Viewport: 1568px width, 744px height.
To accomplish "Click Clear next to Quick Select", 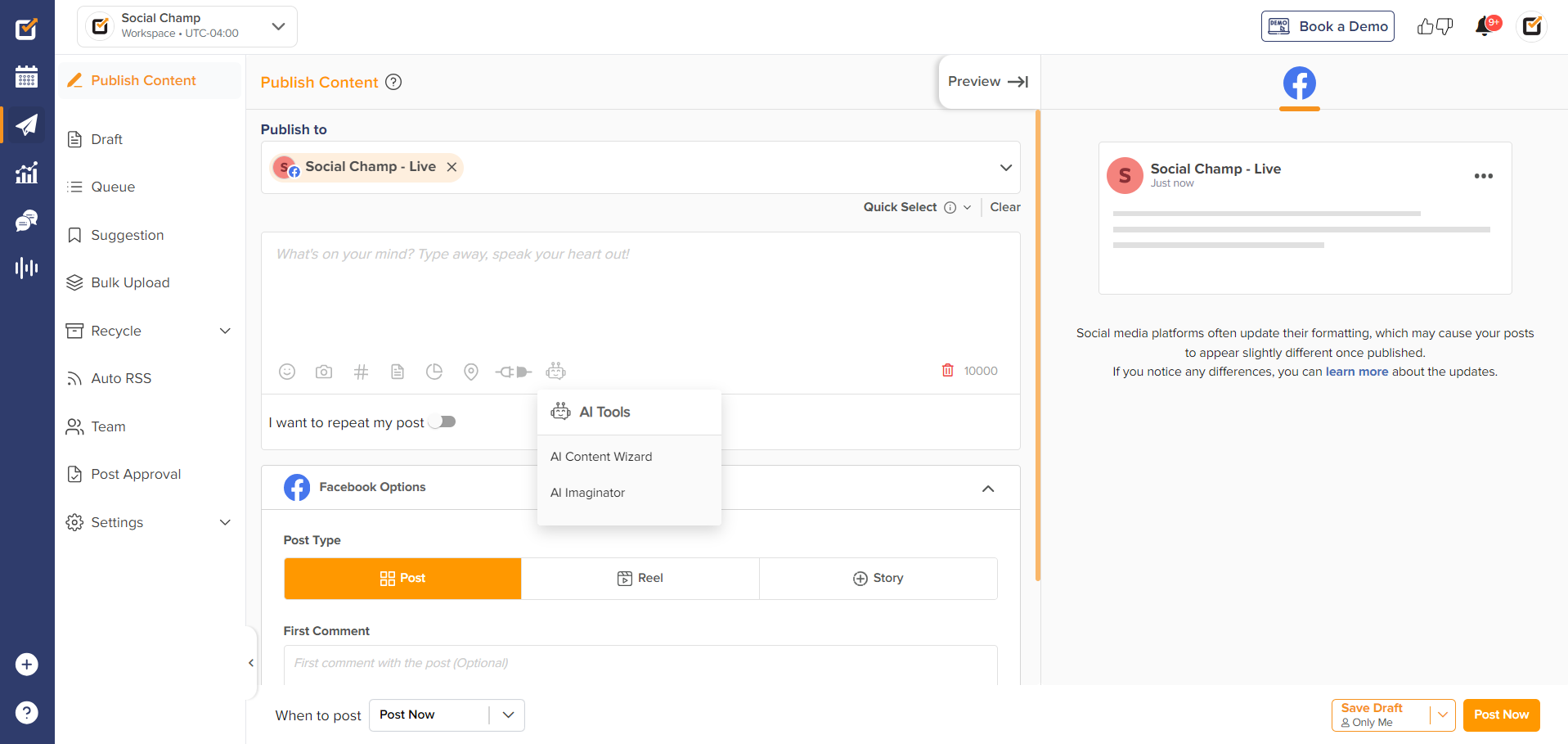I will (x=1005, y=208).
